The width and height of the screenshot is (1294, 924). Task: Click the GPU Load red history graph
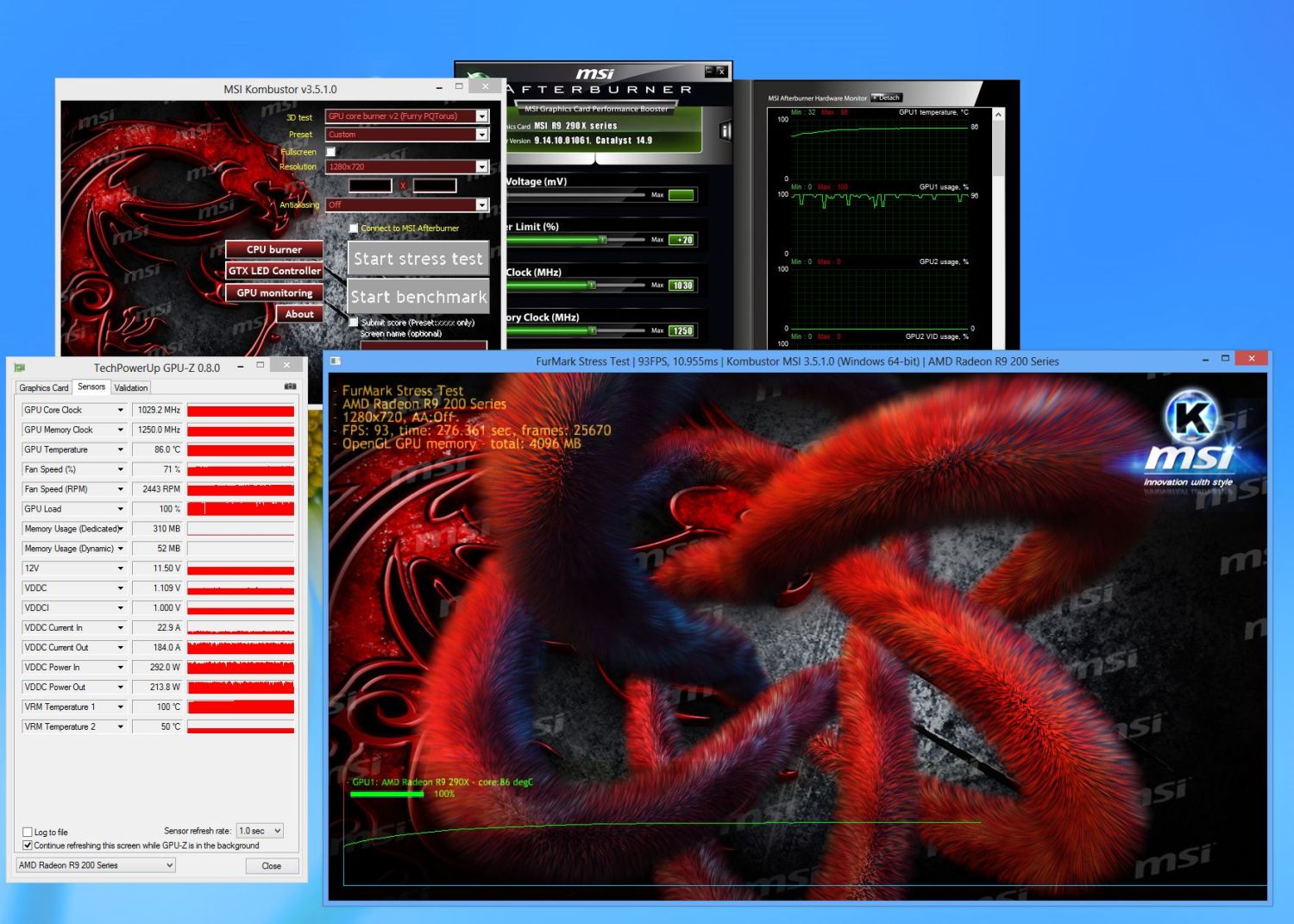click(241, 509)
